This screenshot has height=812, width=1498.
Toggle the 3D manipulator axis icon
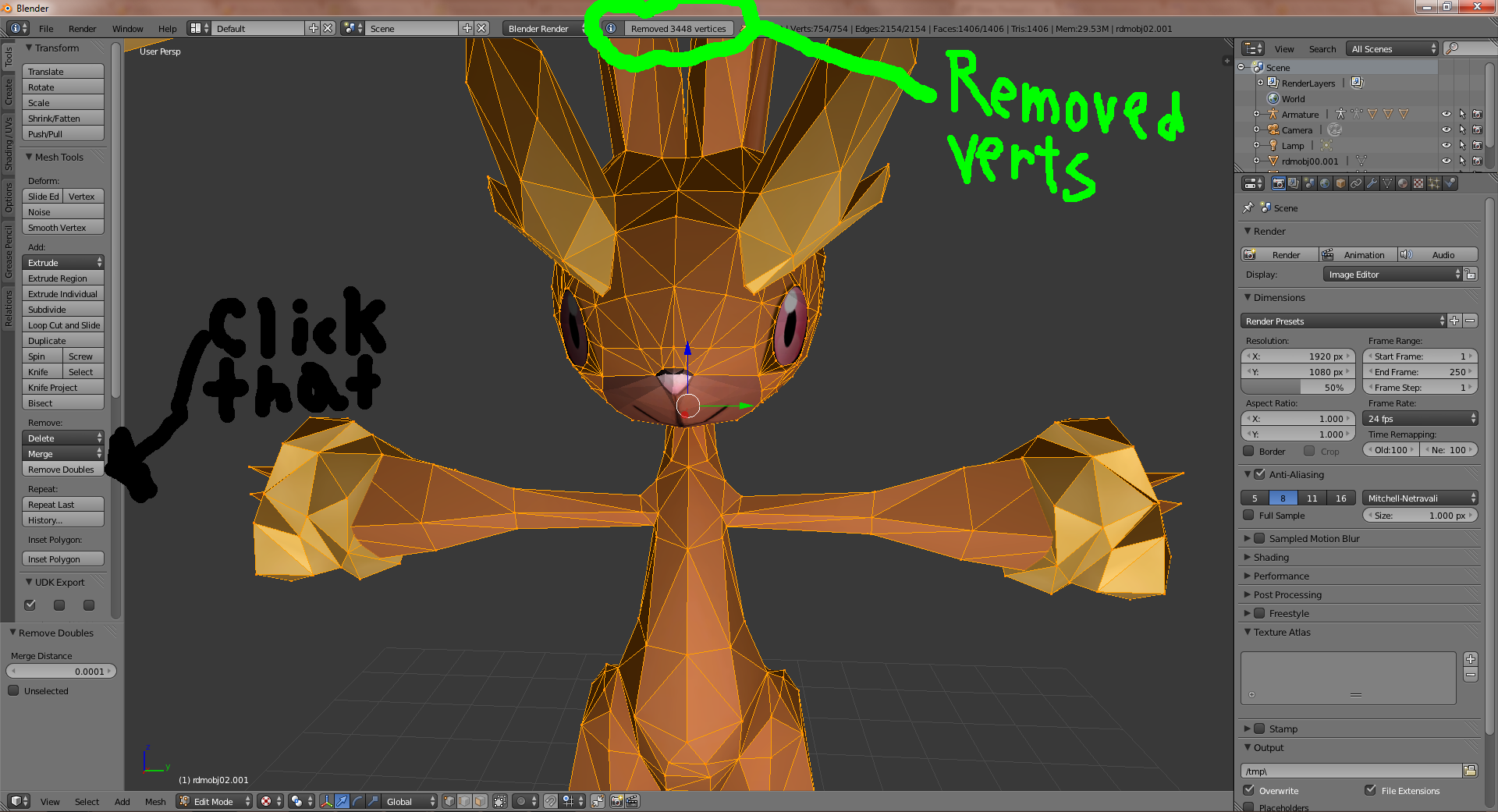tap(326, 801)
